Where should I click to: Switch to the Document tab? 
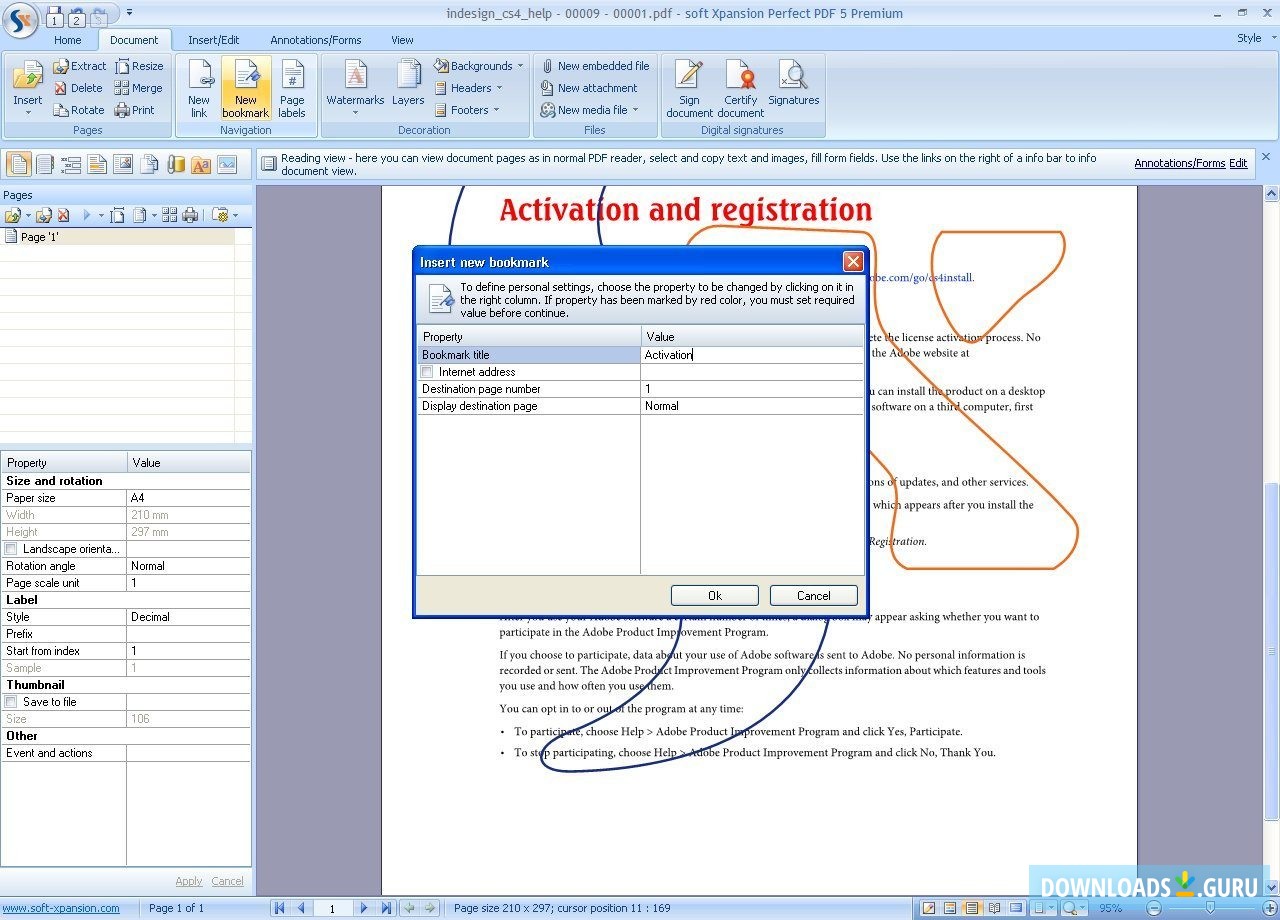pos(134,40)
